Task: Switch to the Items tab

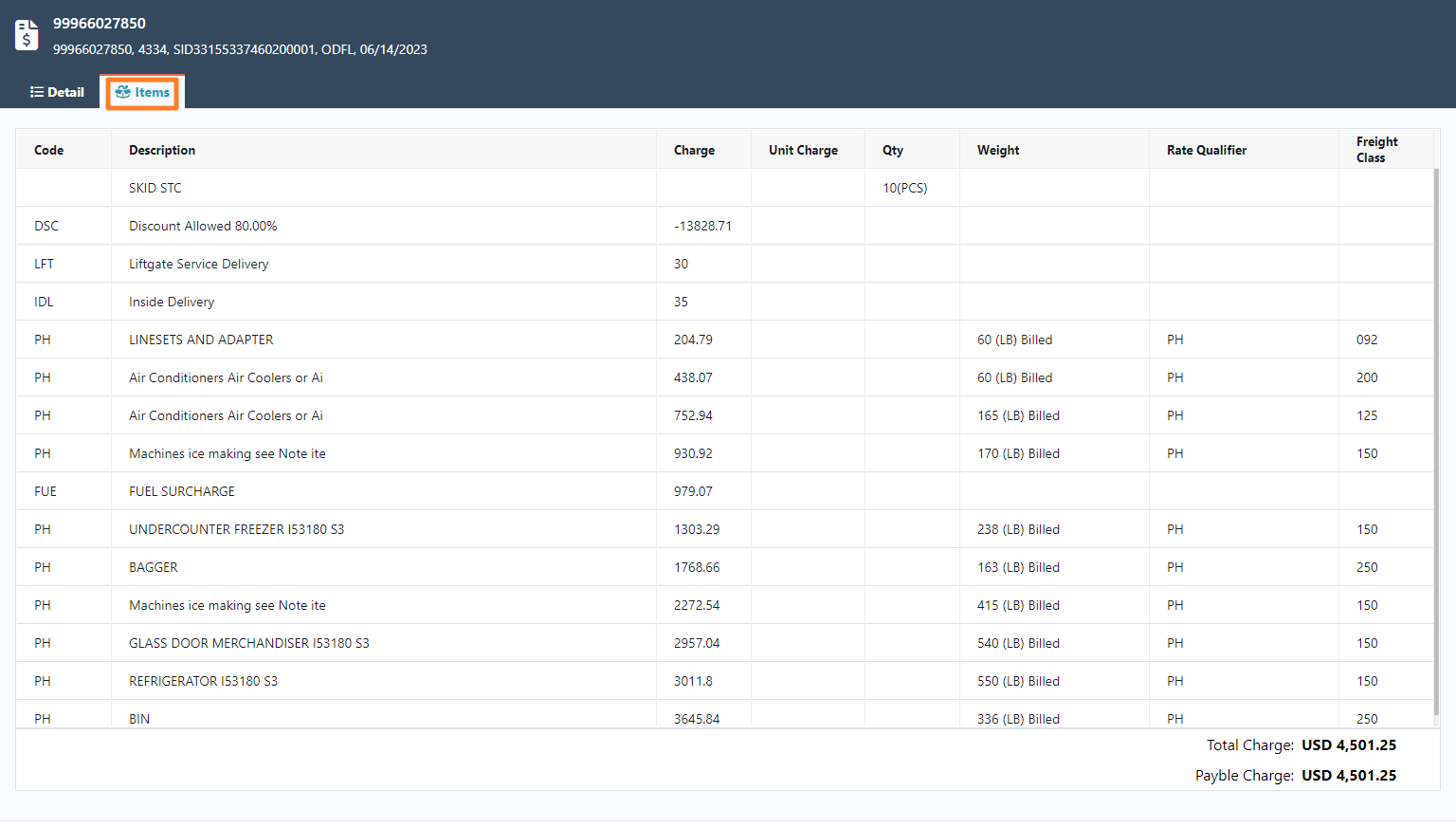Action: 142,92
